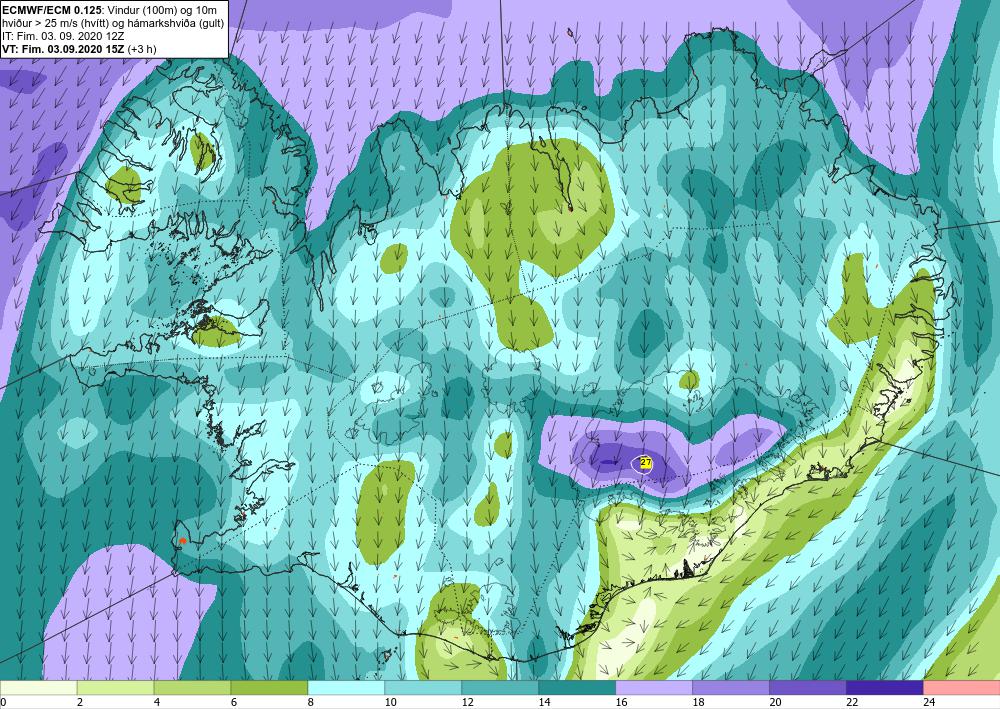The height and width of the screenshot is (709, 1000).
Task: Pick the pale yellow 0–2 m/s legend swatch
Action: 38,688
